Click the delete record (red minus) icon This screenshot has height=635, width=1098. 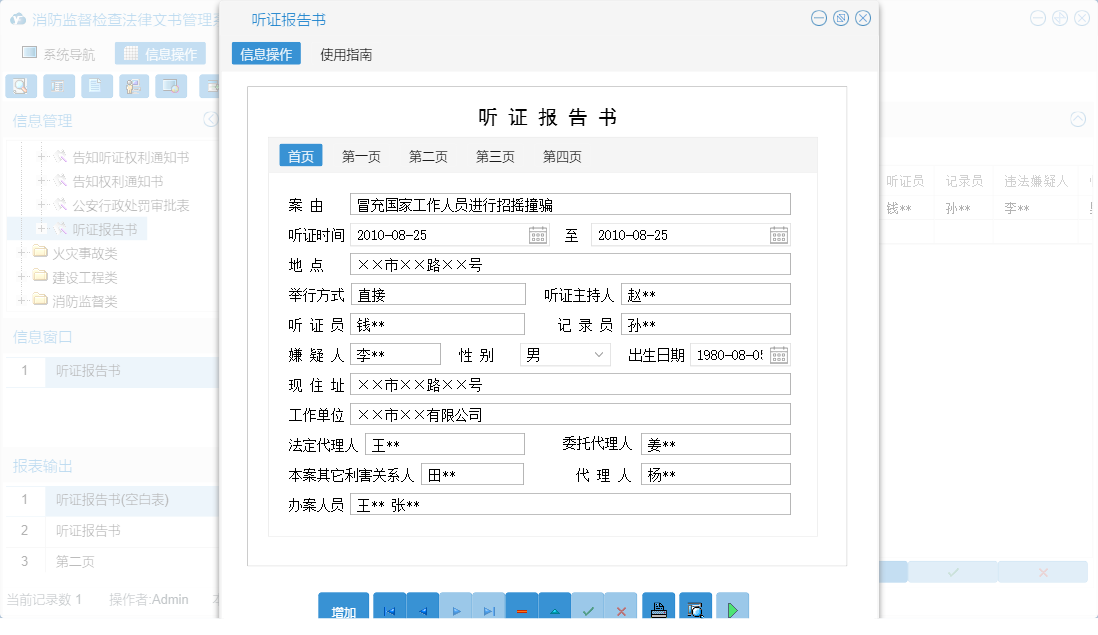(521, 610)
